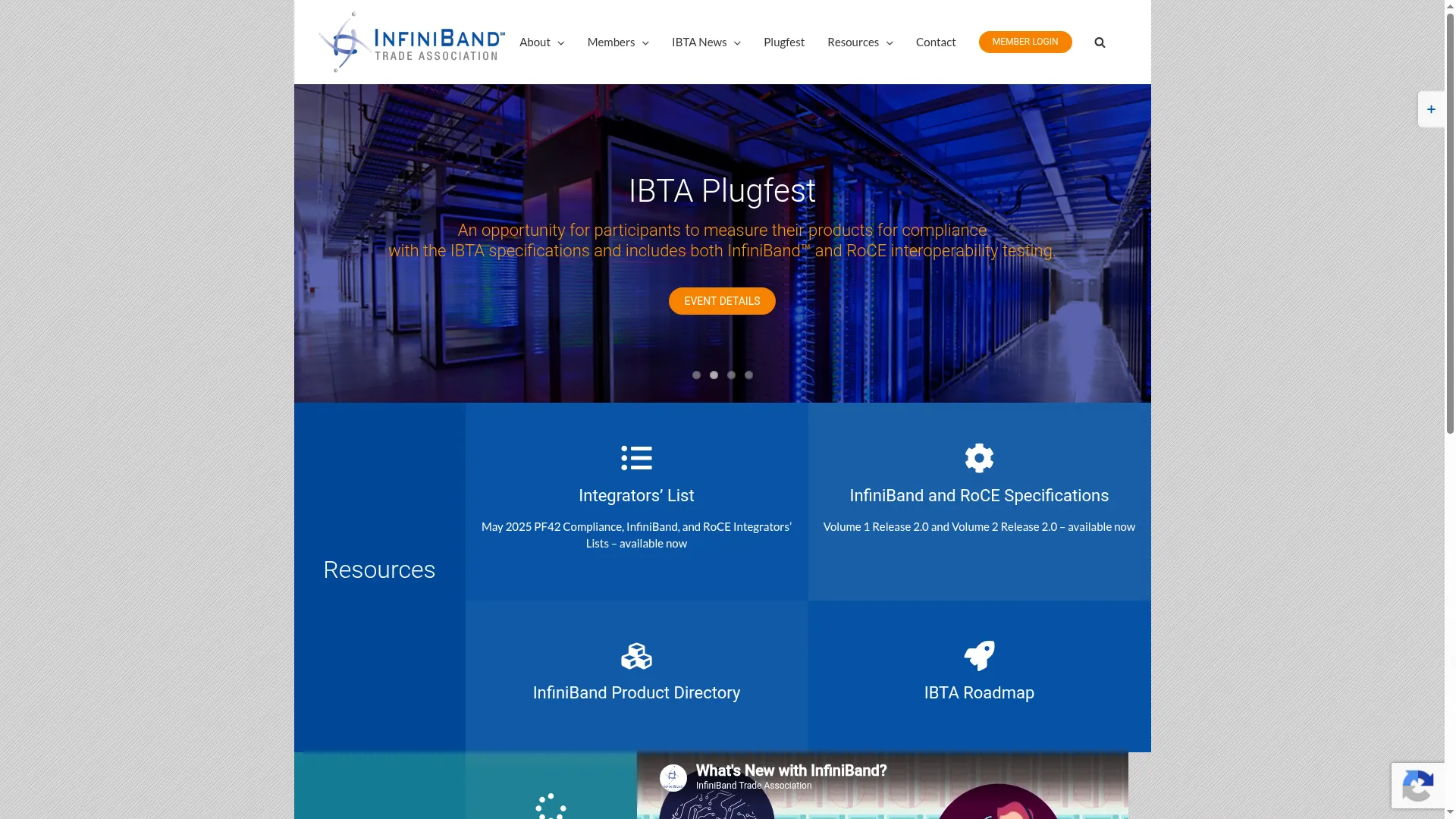
Task: Go to the Contact page
Action: [936, 42]
